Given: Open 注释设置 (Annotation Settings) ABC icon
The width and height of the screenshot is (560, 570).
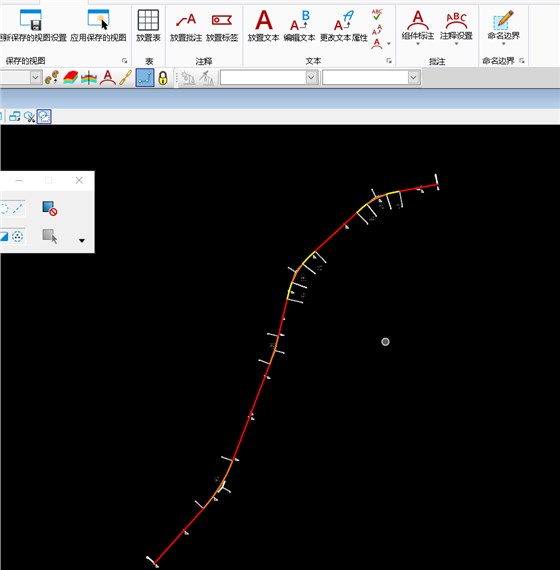Looking at the screenshot, I should coord(456,21).
